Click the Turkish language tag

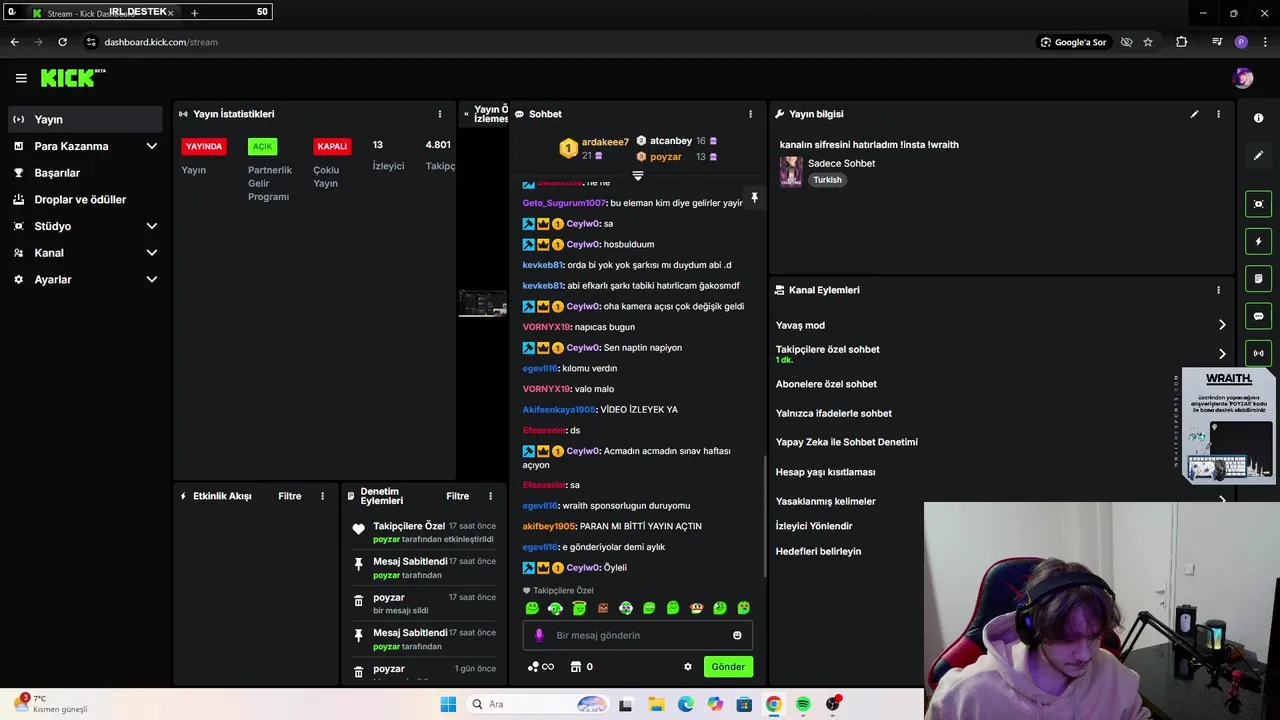point(827,180)
